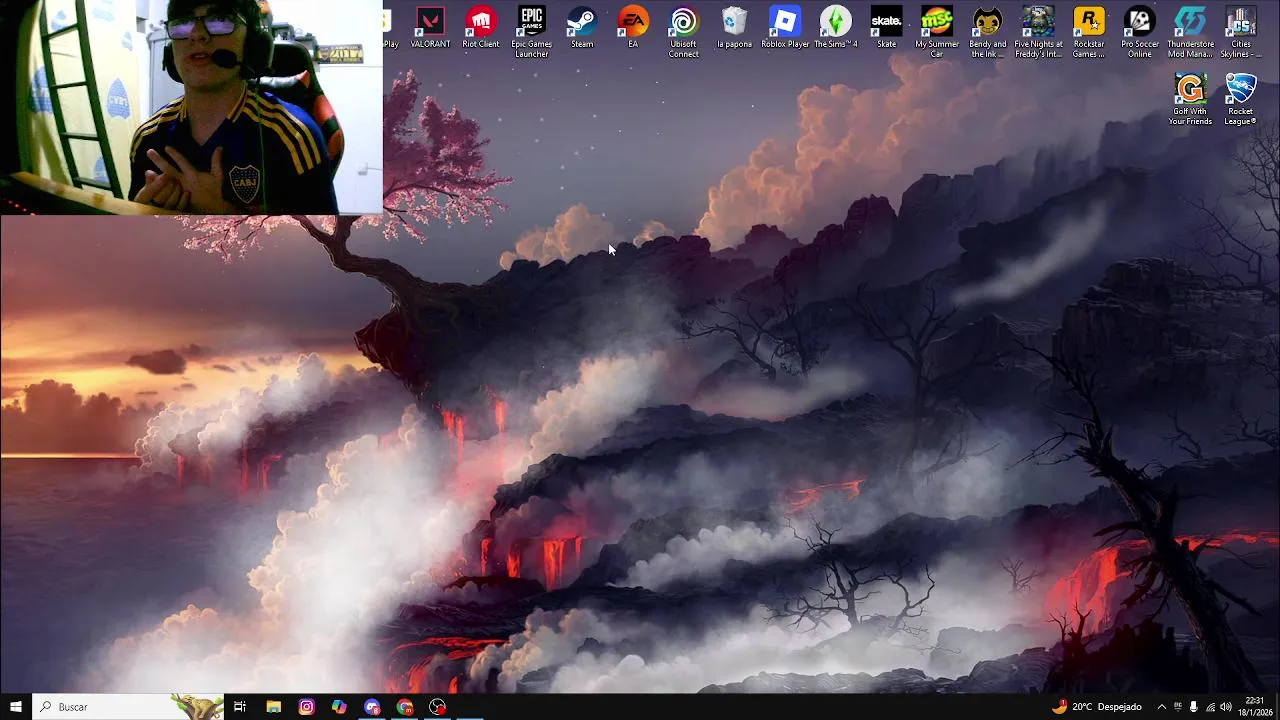The width and height of the screenshot is (1280, 720).
Task: Open Task View on the taskbar
Action: 240,707
